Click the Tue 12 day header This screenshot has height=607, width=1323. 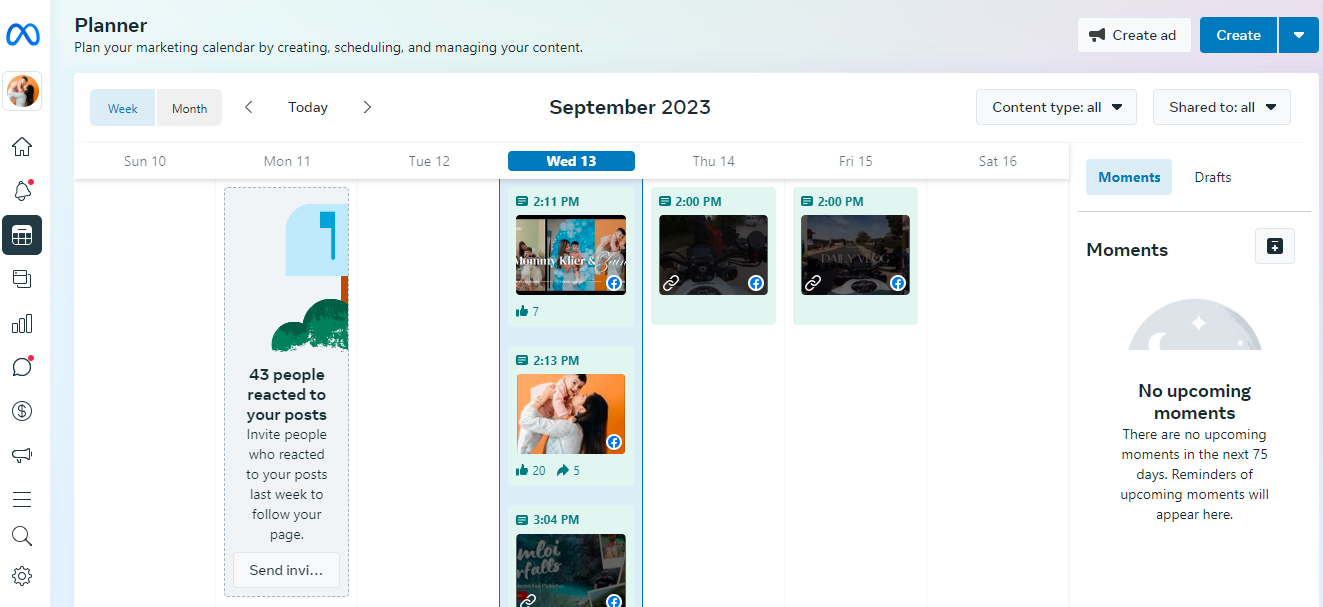(x=429, y=161)
